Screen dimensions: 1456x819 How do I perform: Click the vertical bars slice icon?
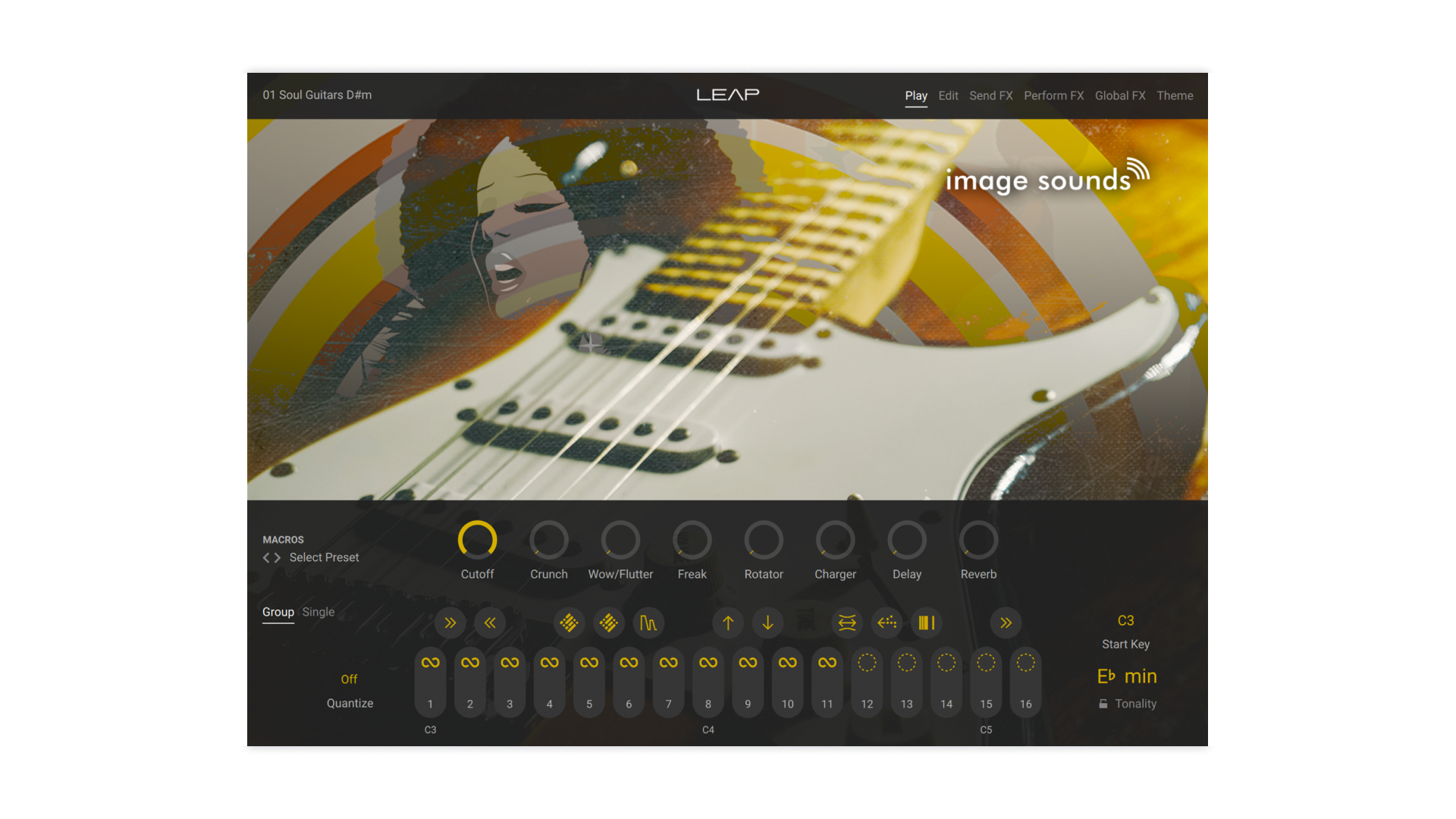click(x=927, y=623)
